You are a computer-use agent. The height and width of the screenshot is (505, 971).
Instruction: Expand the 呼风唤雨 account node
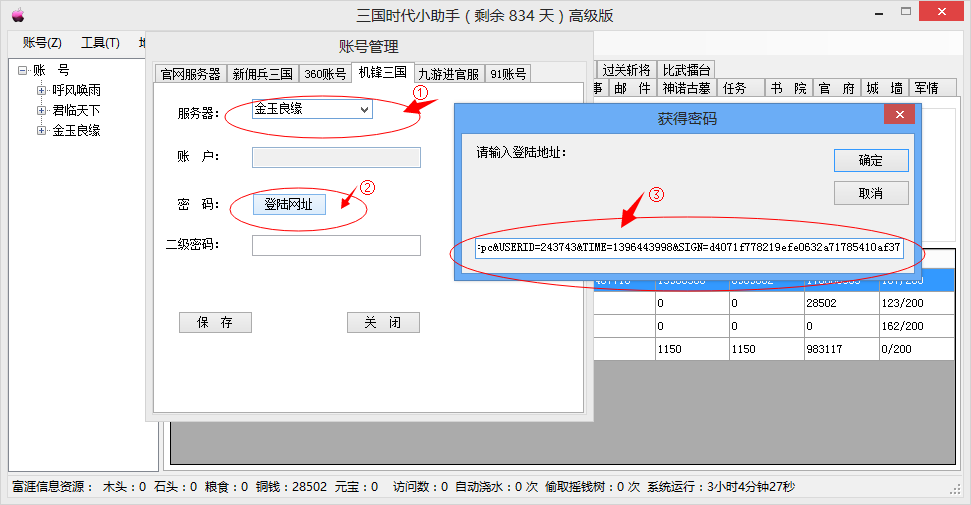(42, 90)
